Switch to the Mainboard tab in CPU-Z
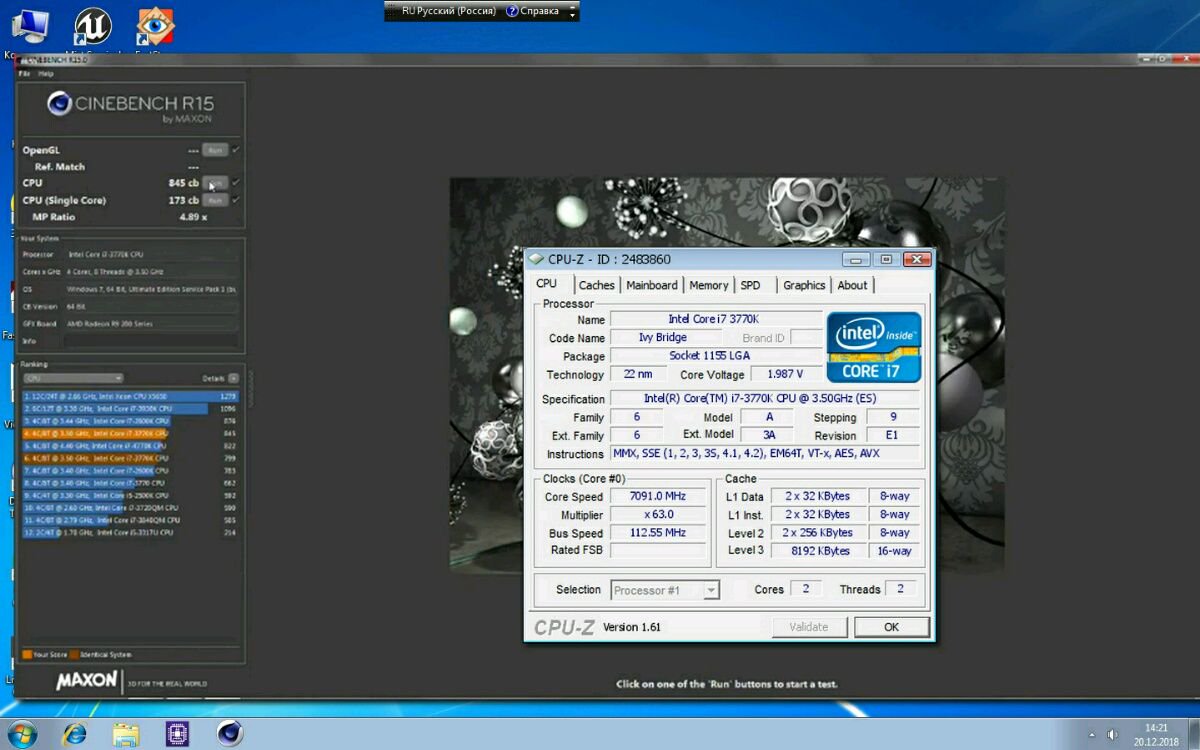 point(652,285)
